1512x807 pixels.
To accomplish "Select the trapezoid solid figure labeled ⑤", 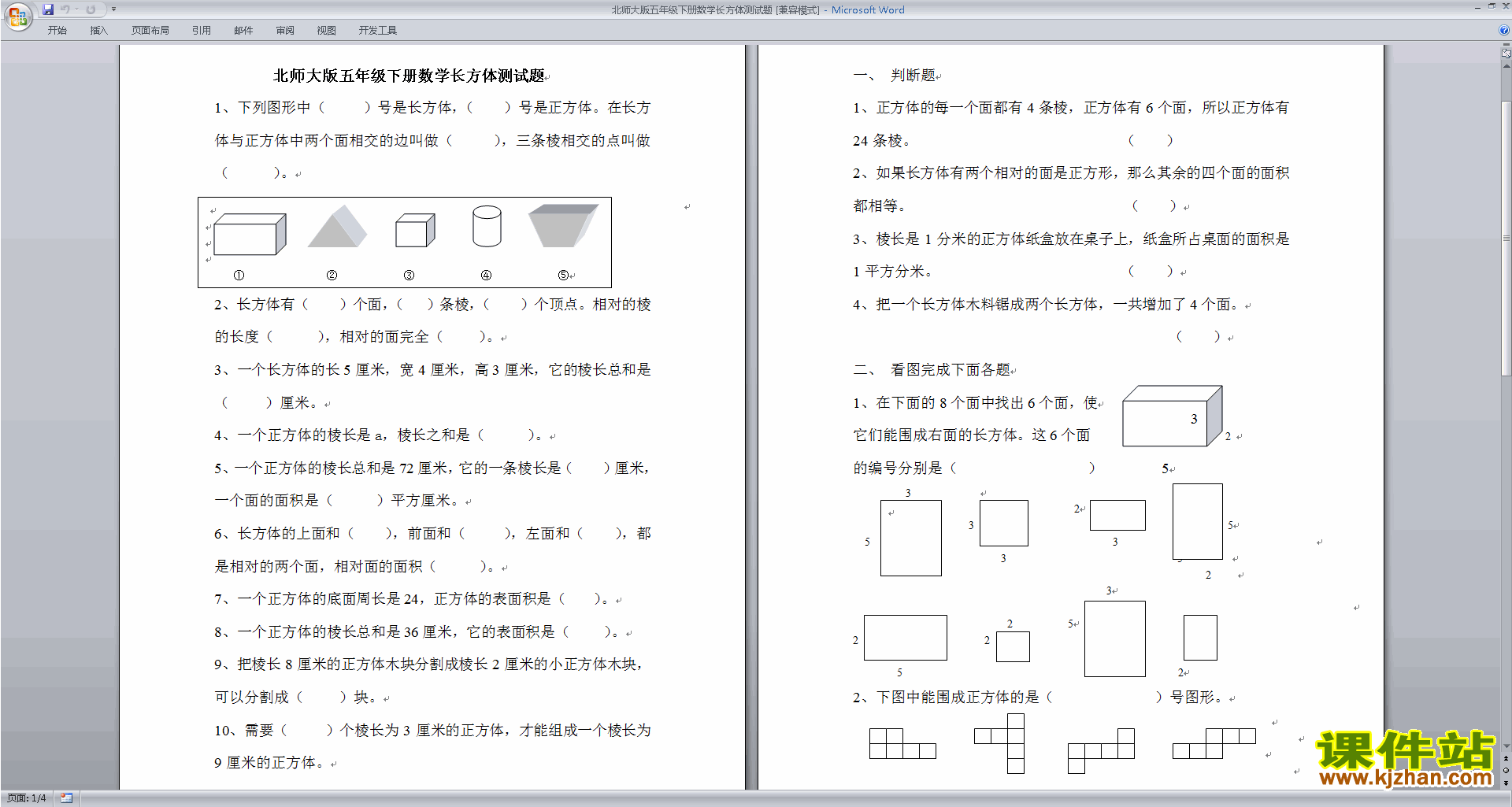I will click(563, 226).
